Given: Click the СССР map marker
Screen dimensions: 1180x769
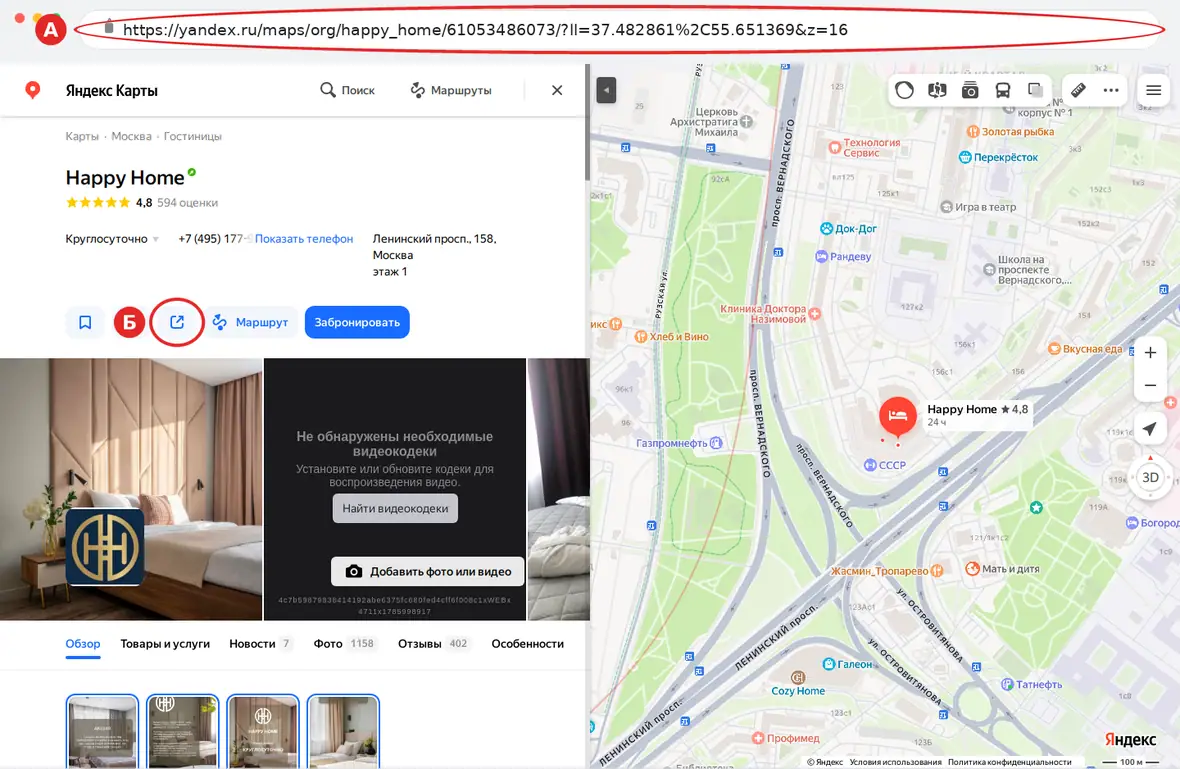Looking at the screenshot, I should tap(870, 465).
